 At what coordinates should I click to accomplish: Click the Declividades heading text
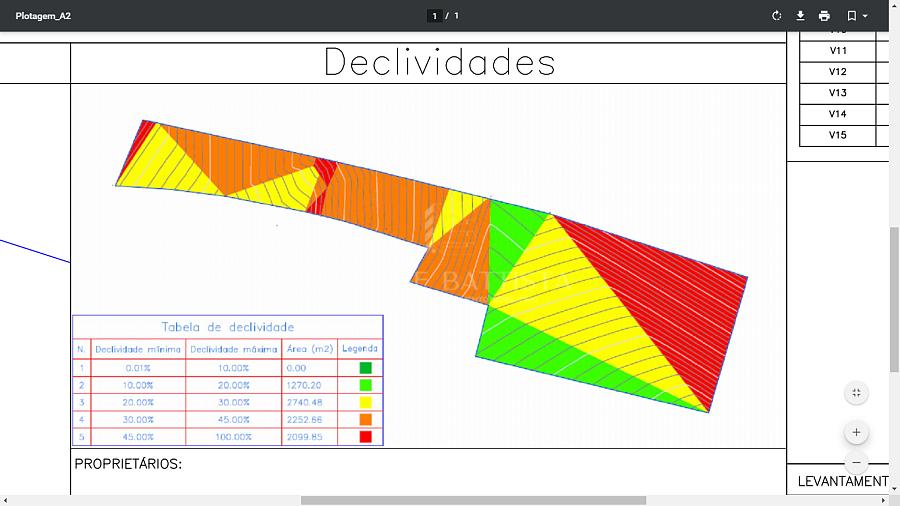tap(439, 63)
